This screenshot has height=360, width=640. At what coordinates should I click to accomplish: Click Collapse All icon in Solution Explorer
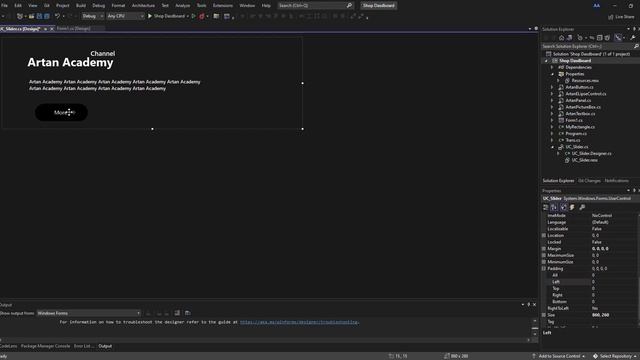600,38
